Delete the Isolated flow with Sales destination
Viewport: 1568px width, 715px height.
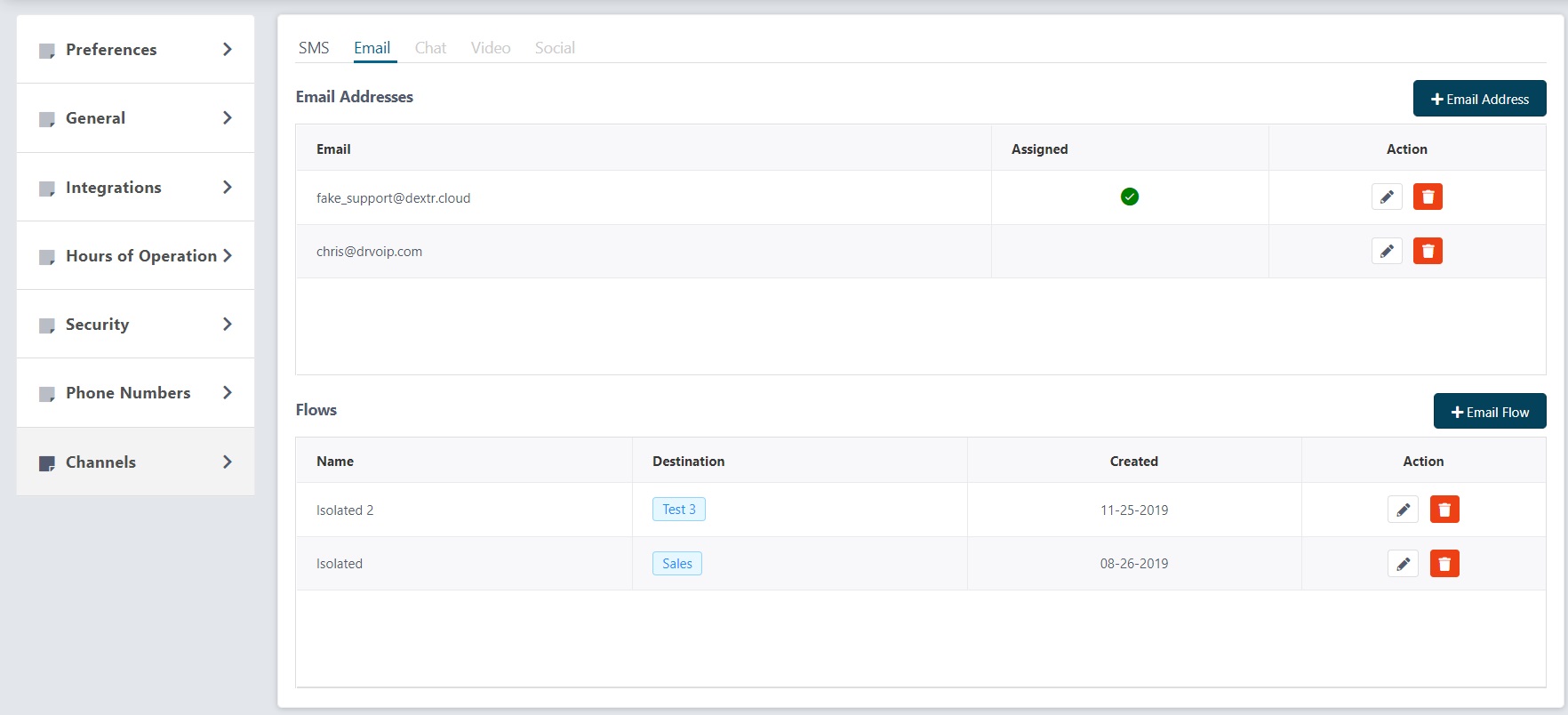(1444, 564)
